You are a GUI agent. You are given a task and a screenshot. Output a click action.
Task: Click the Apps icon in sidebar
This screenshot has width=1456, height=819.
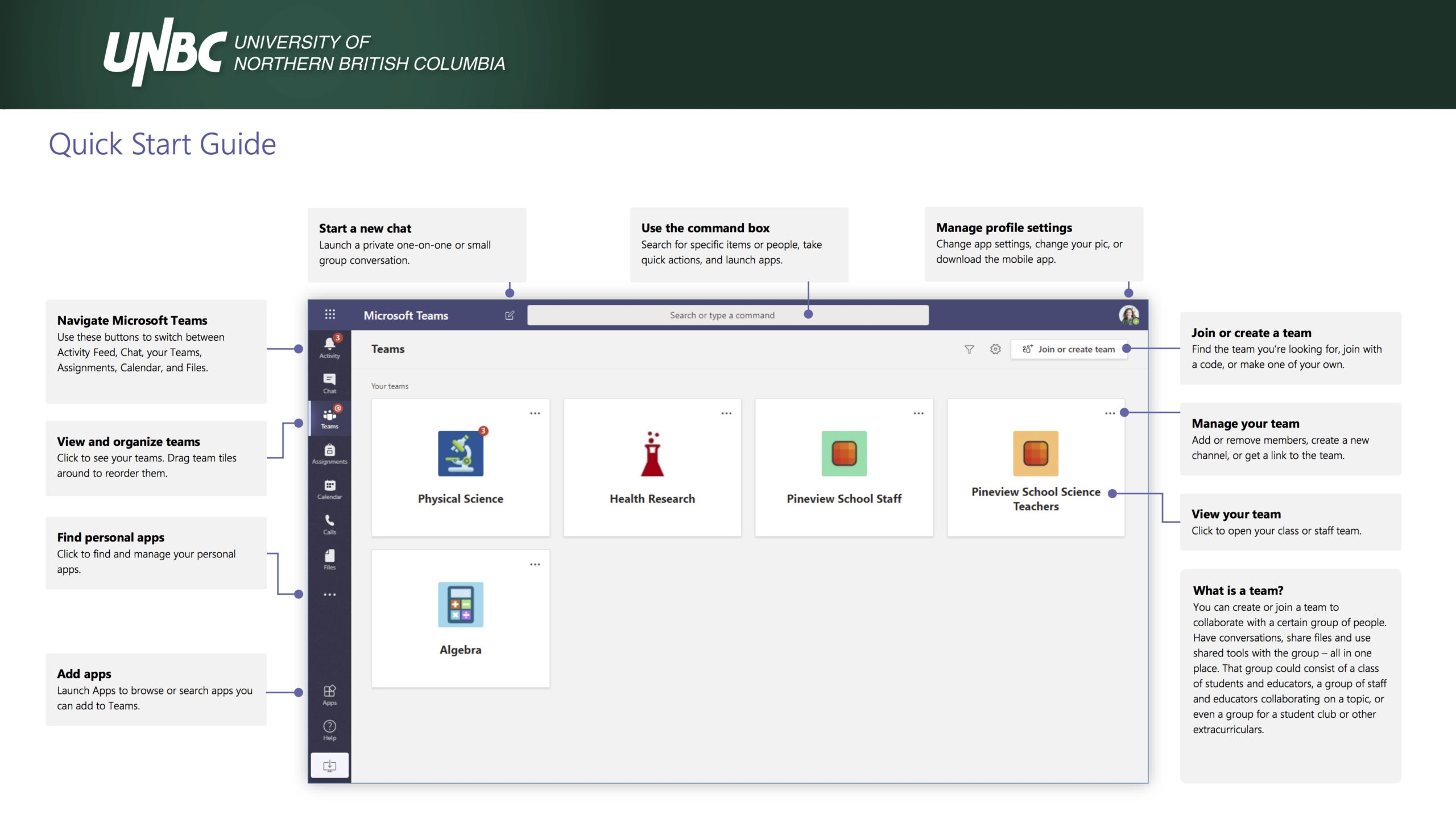(328, 692)
